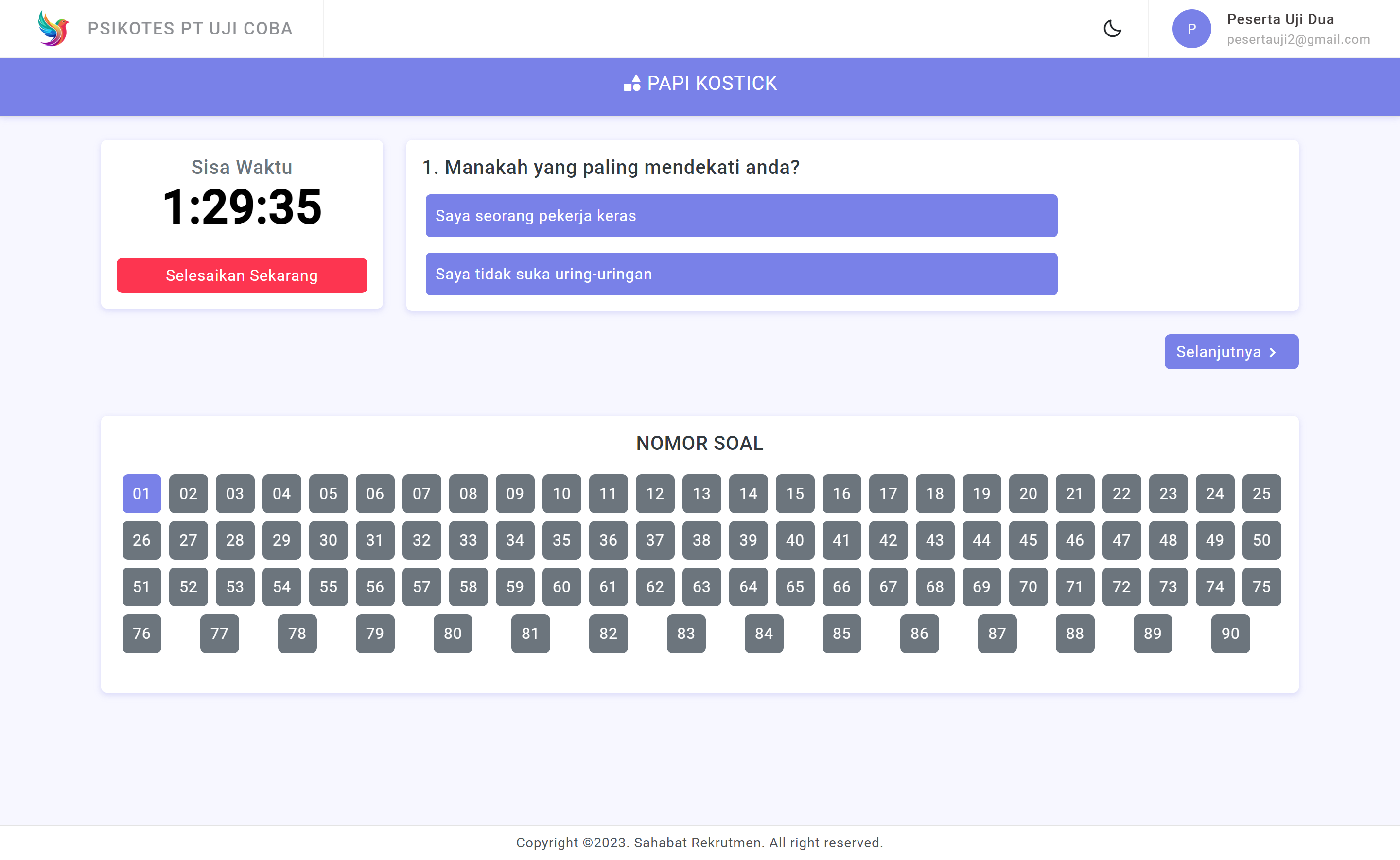Click the chevron arrow on Selanjutnya
1400x860 pixels.
(x=1273, y=353)
